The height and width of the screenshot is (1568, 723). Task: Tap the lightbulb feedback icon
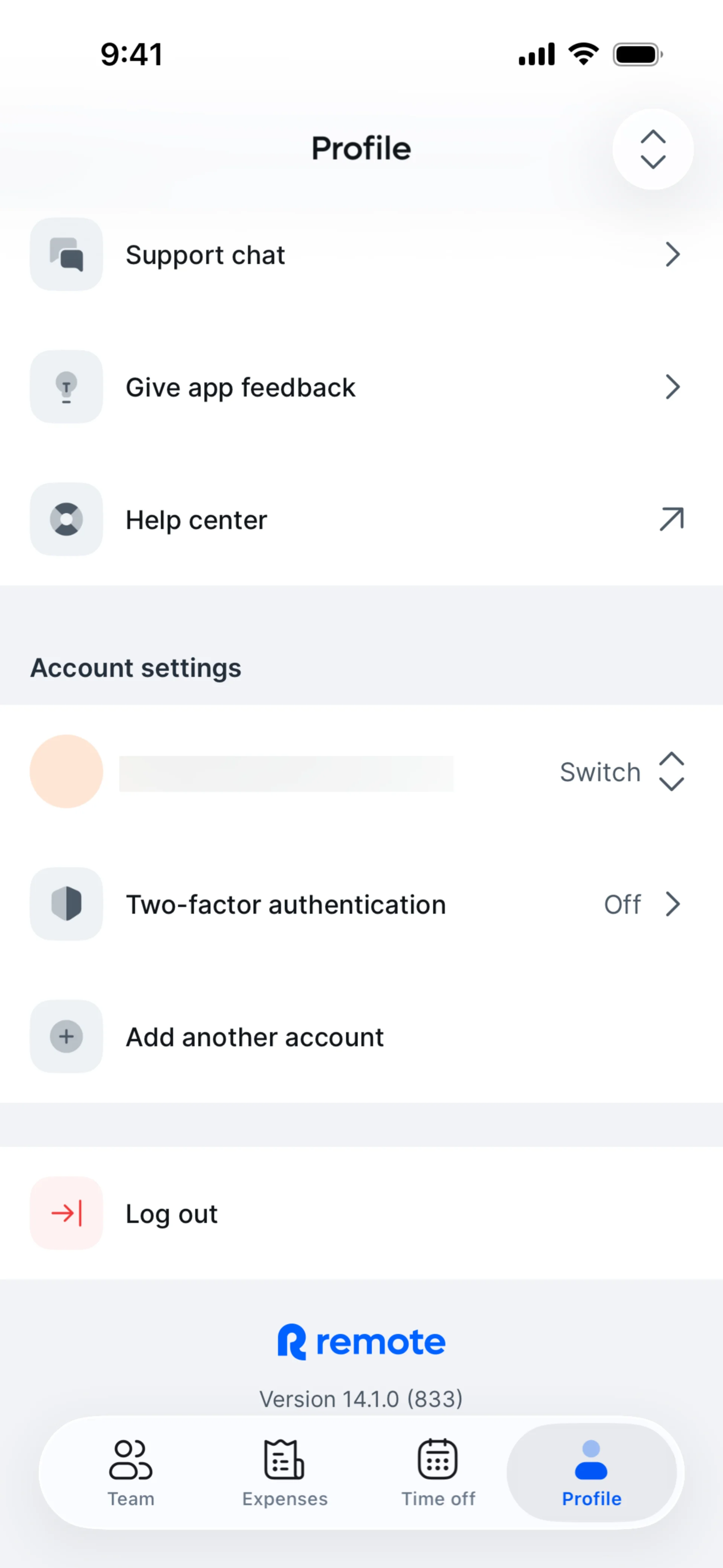coord(66,387)
